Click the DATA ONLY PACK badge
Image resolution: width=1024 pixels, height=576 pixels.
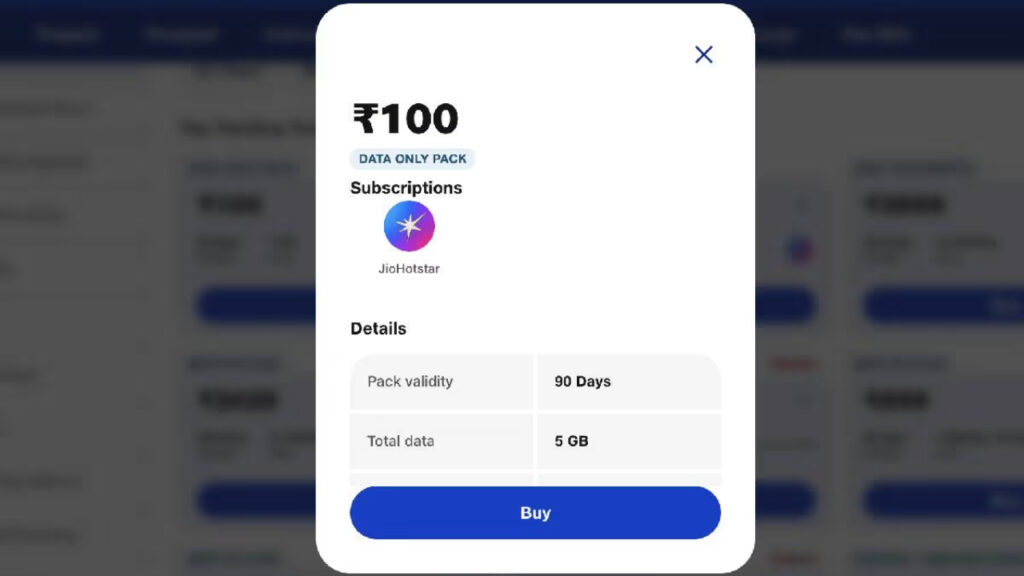pyautogui.click(x=412, y=159)
